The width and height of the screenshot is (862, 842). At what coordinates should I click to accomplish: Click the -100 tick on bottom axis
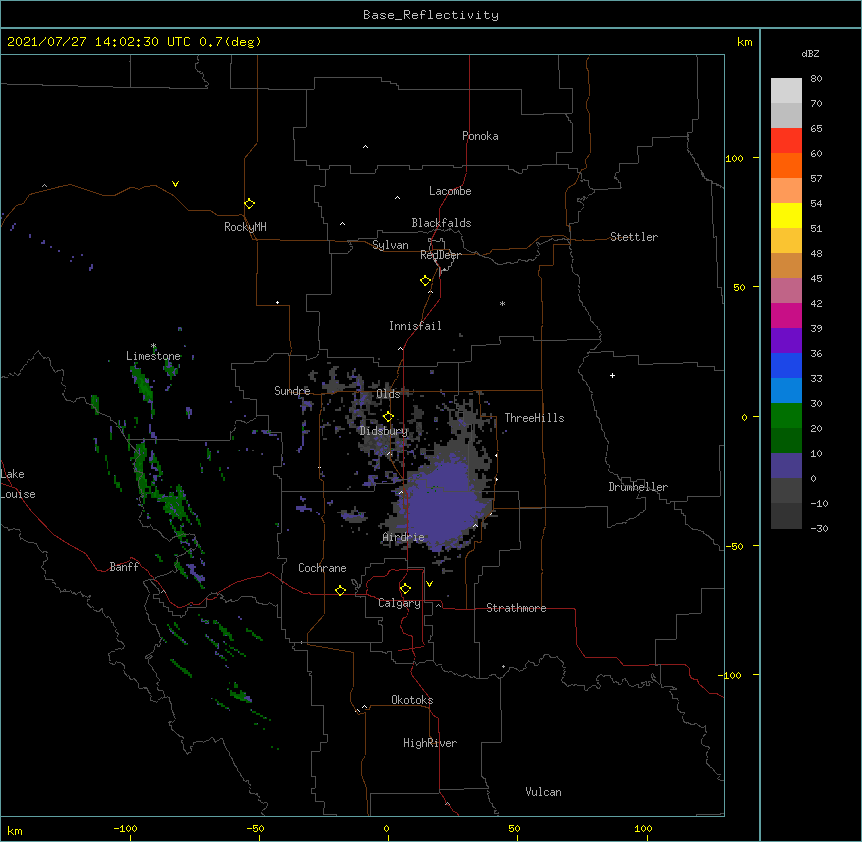click(125, 828)
